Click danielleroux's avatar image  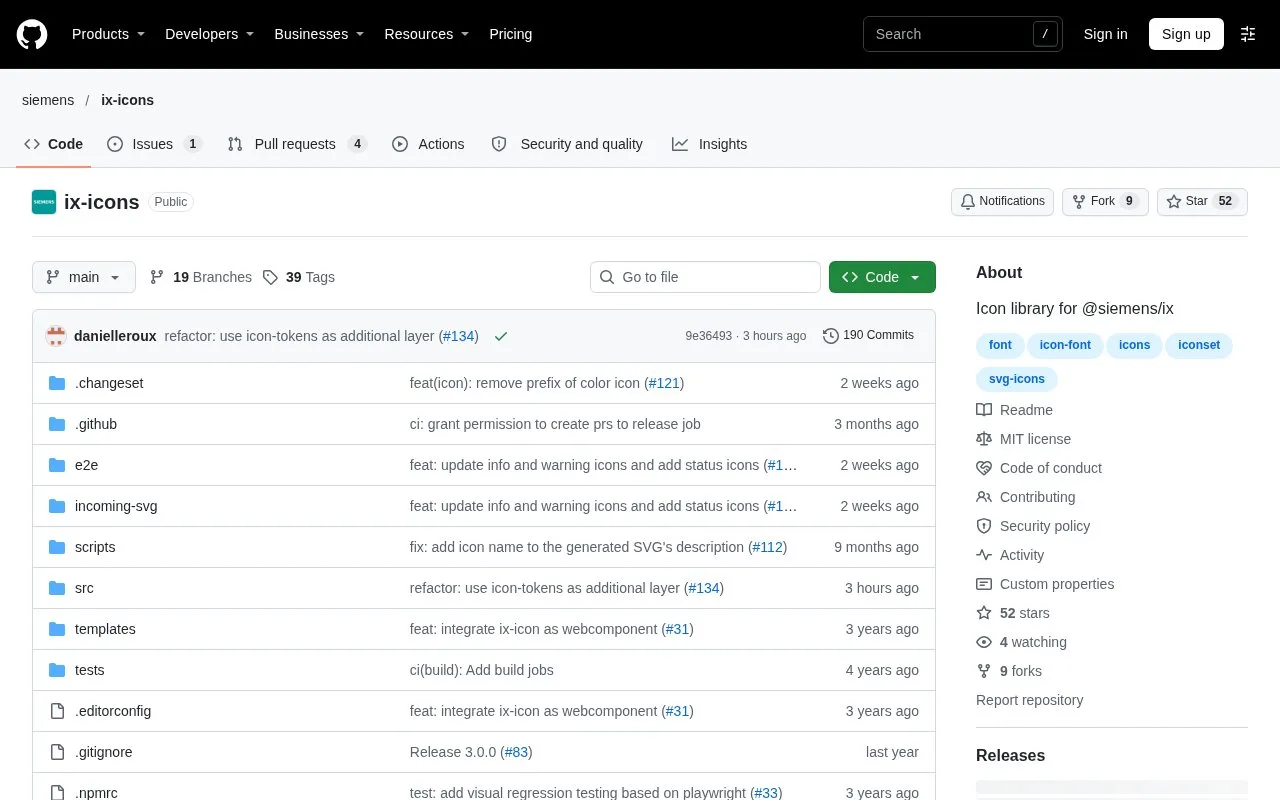tap(56, 336)
